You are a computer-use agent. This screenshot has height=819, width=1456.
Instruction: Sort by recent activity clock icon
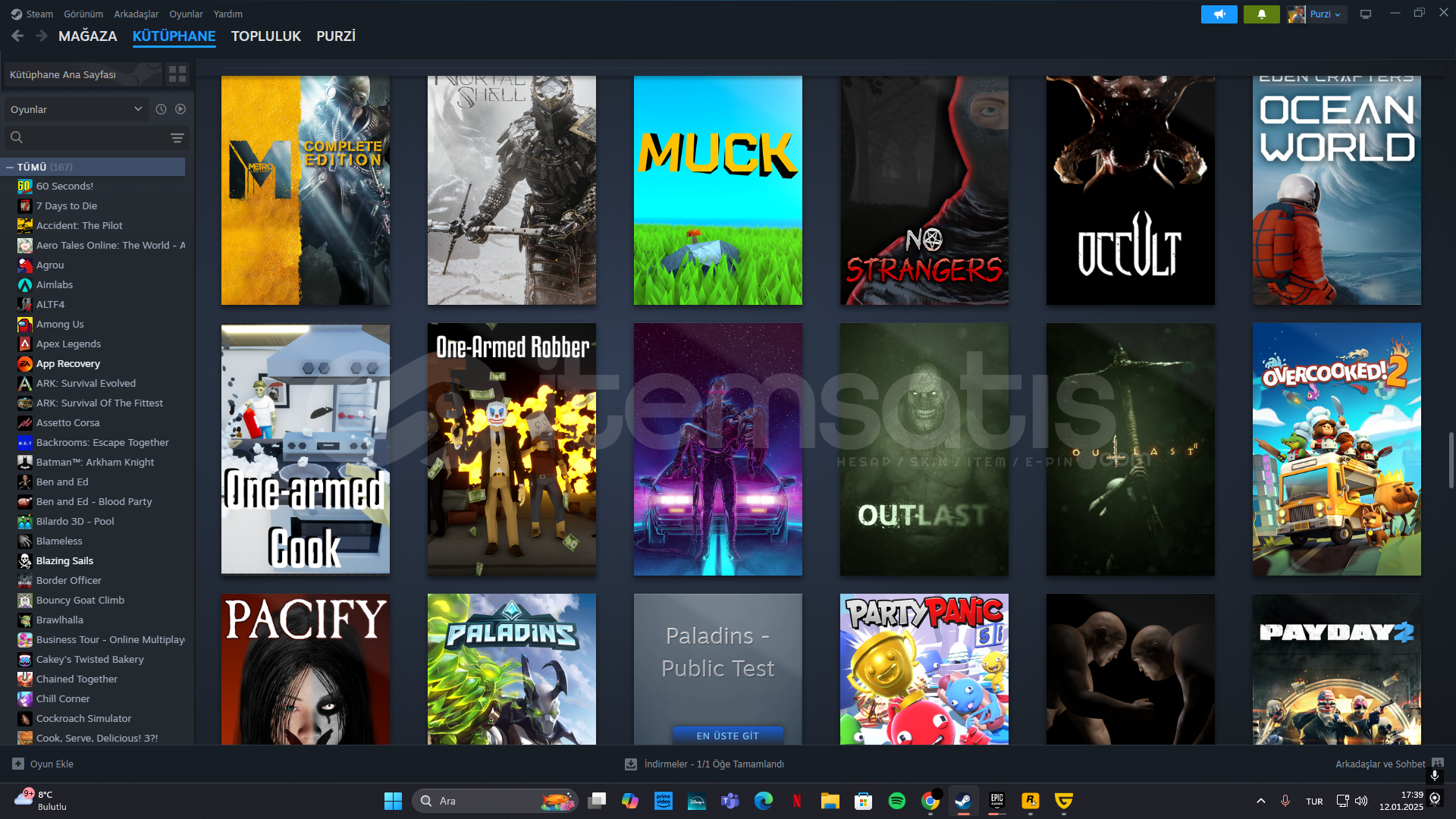pyautogui.click(x=161, y=109)
